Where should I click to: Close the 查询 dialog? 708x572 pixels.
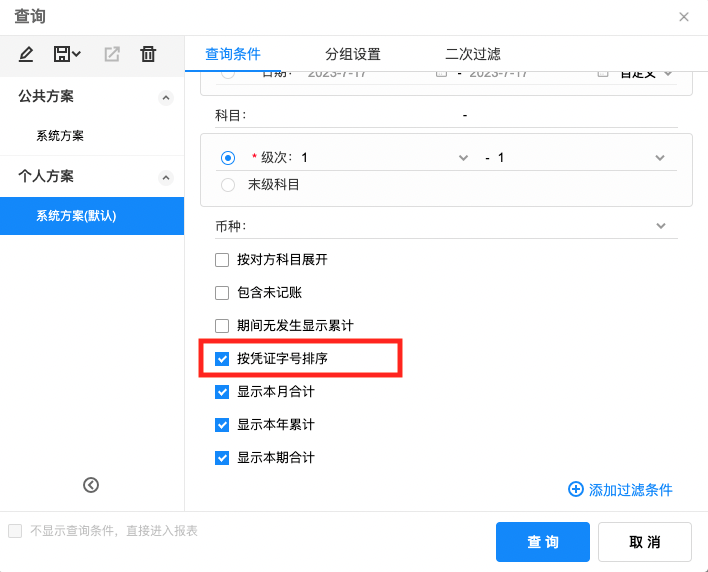tap(684, 17)
